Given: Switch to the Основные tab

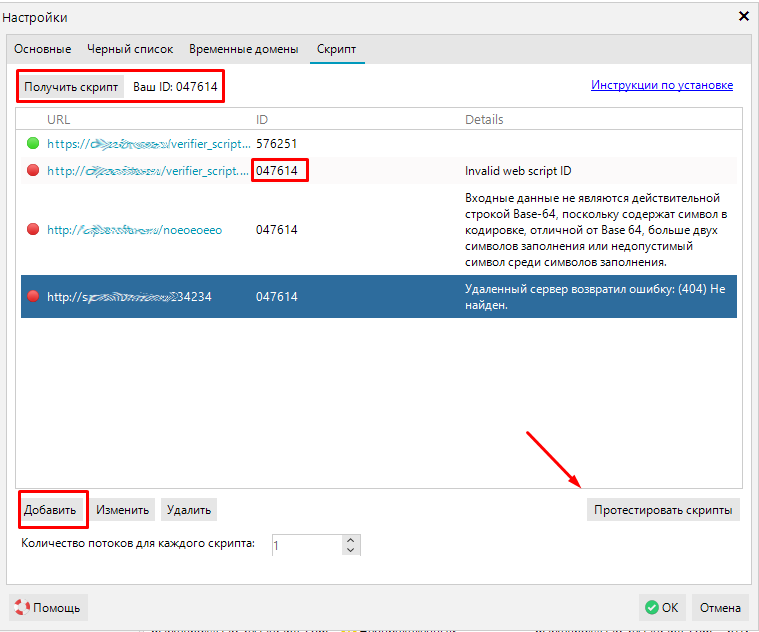Looking at the screenshot, I should click(x=43, y=49).
